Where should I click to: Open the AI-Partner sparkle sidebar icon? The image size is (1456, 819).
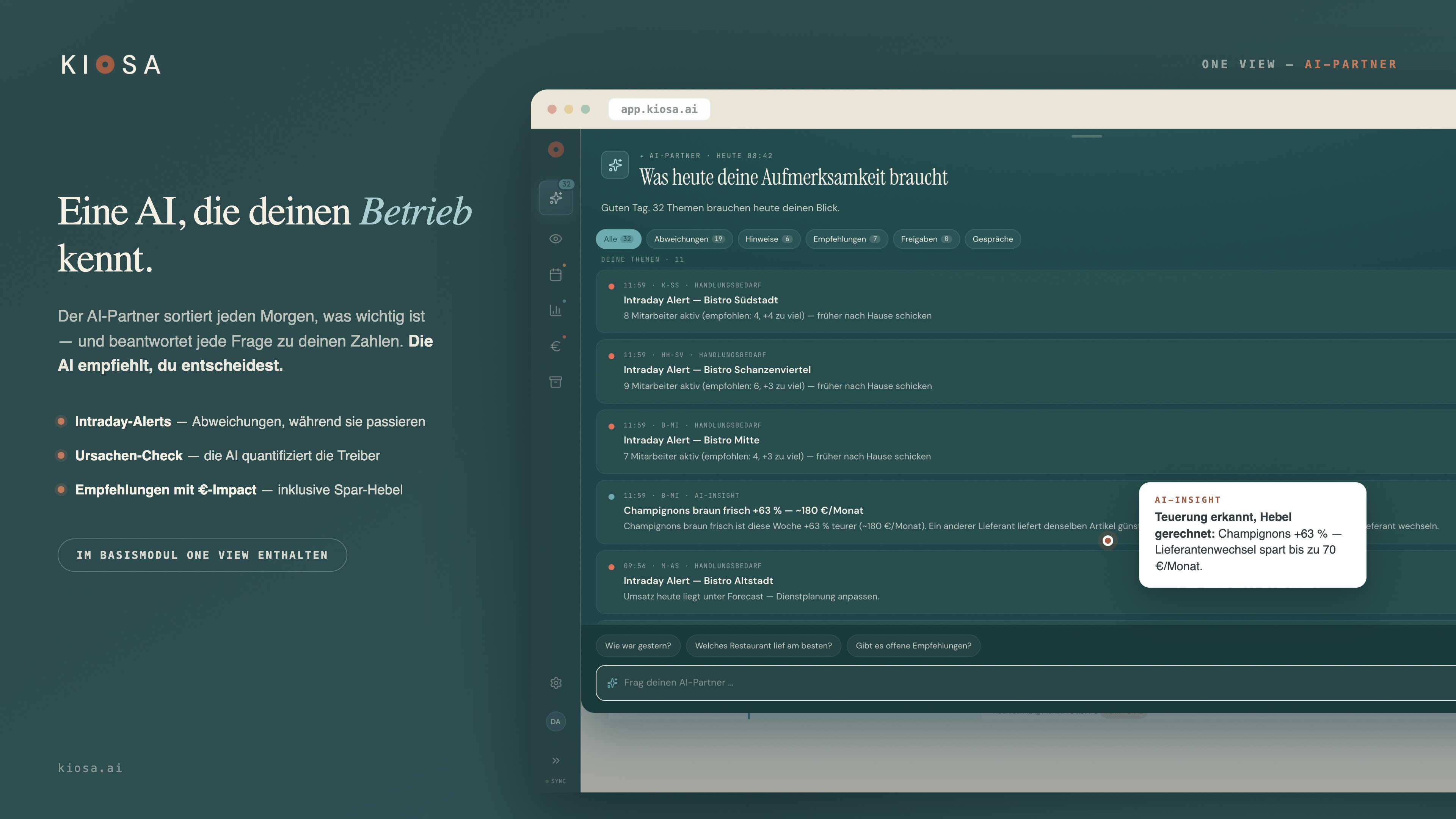(555, 198)
